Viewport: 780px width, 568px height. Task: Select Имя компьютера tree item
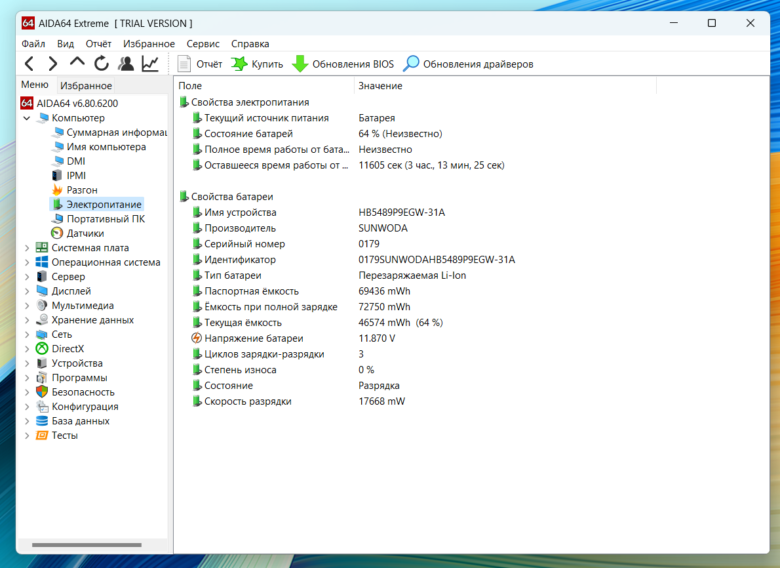pos(99,147)
